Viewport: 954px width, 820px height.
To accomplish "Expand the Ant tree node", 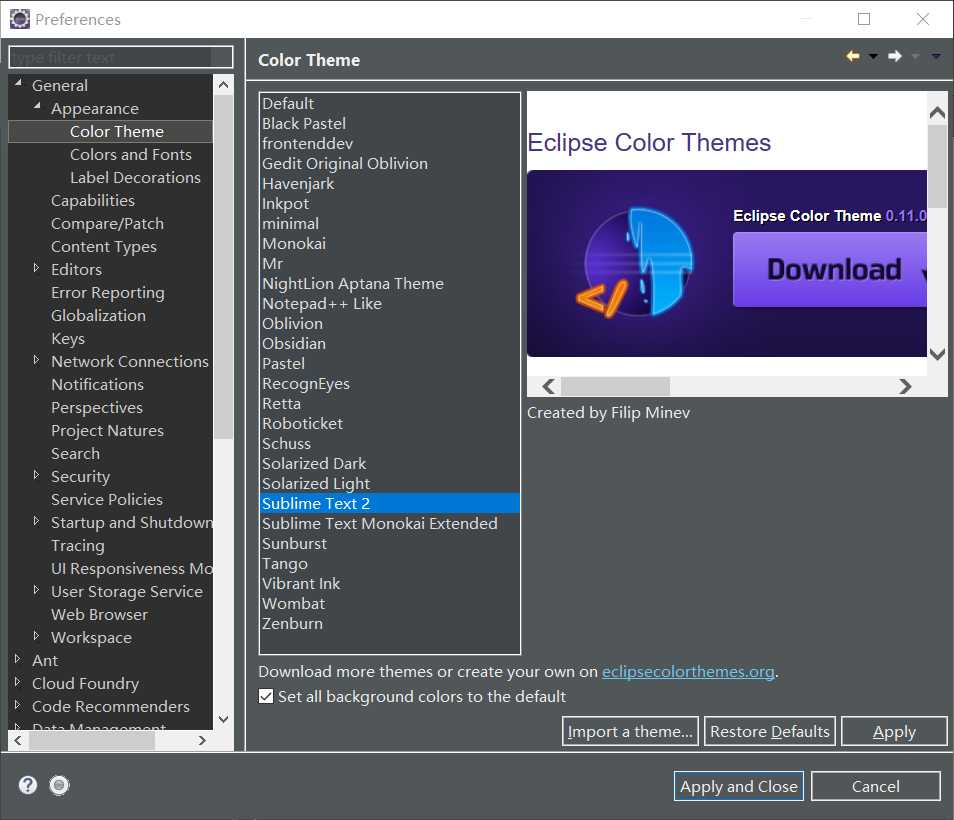I will 17,659.
